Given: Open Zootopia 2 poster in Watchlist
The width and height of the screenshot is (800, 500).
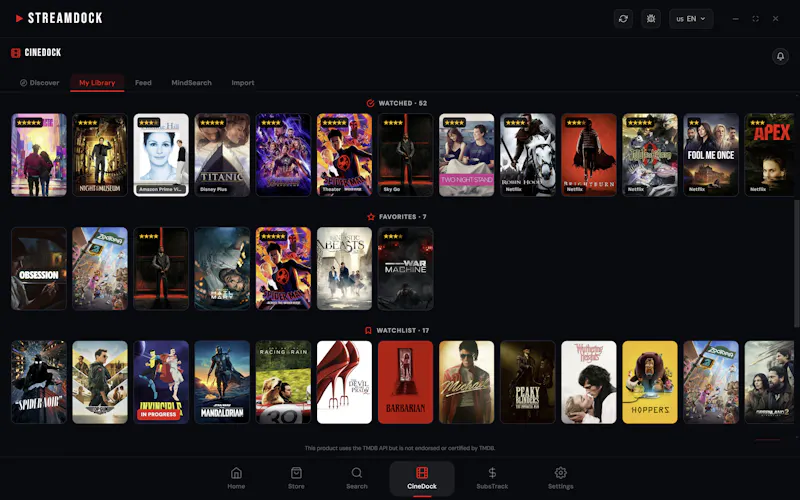Looking at the screenshot, I should tap(711, 382).
